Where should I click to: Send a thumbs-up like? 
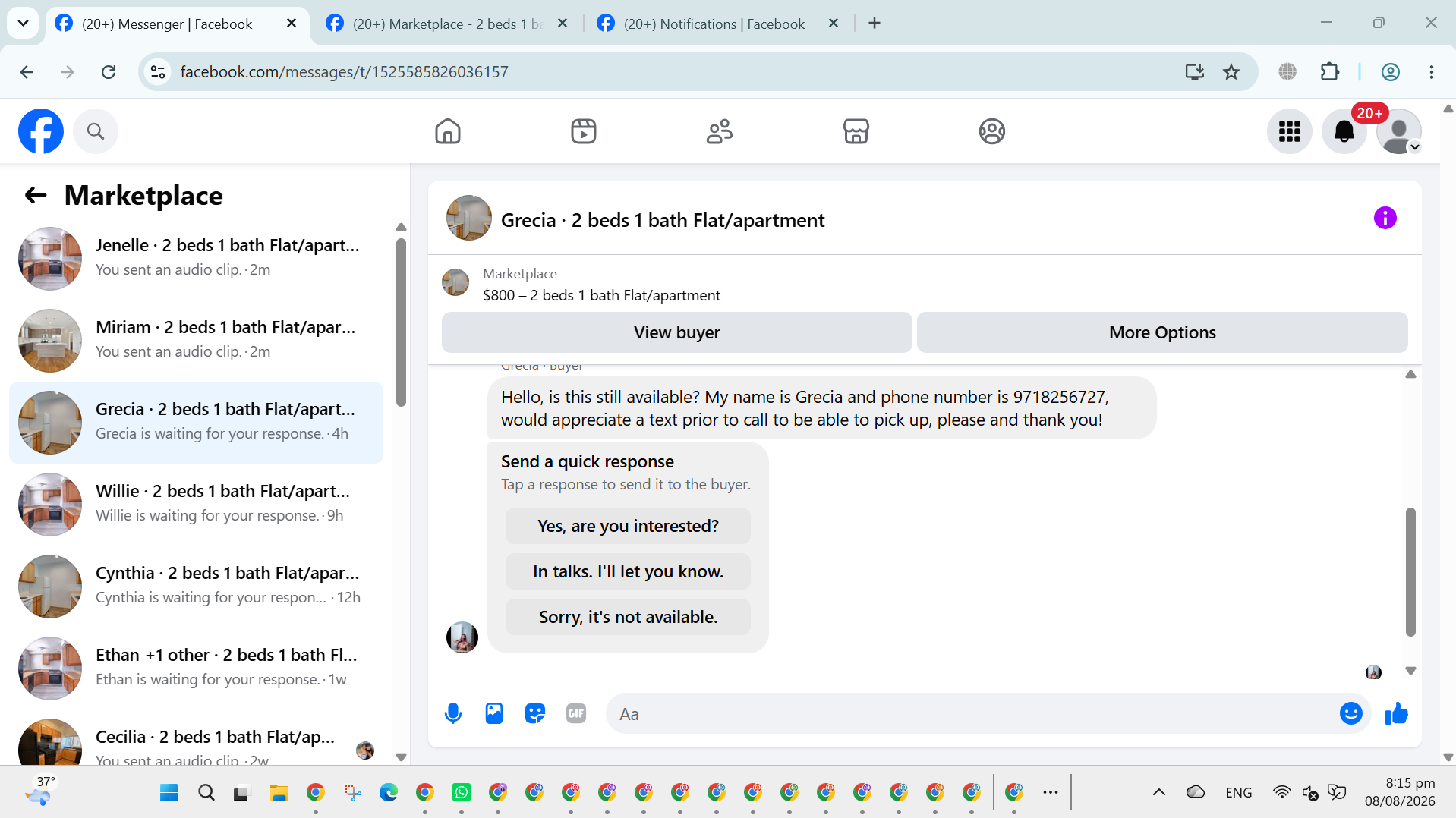[1396, 714]
